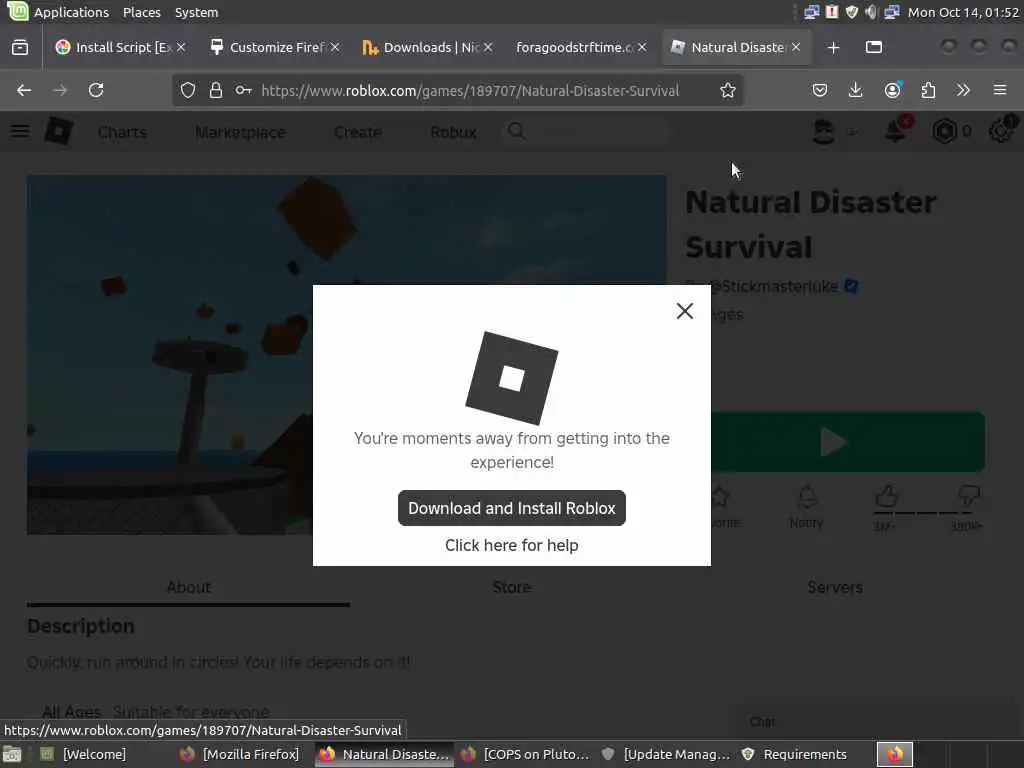Open the Roblox settings gear

pos(1001,131)
